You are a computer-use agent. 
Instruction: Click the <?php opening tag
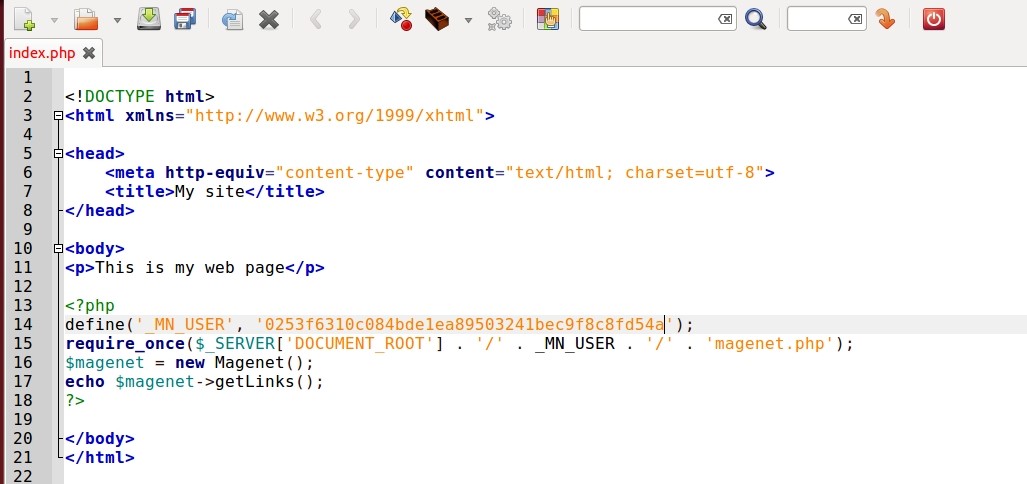click(90, 306)
